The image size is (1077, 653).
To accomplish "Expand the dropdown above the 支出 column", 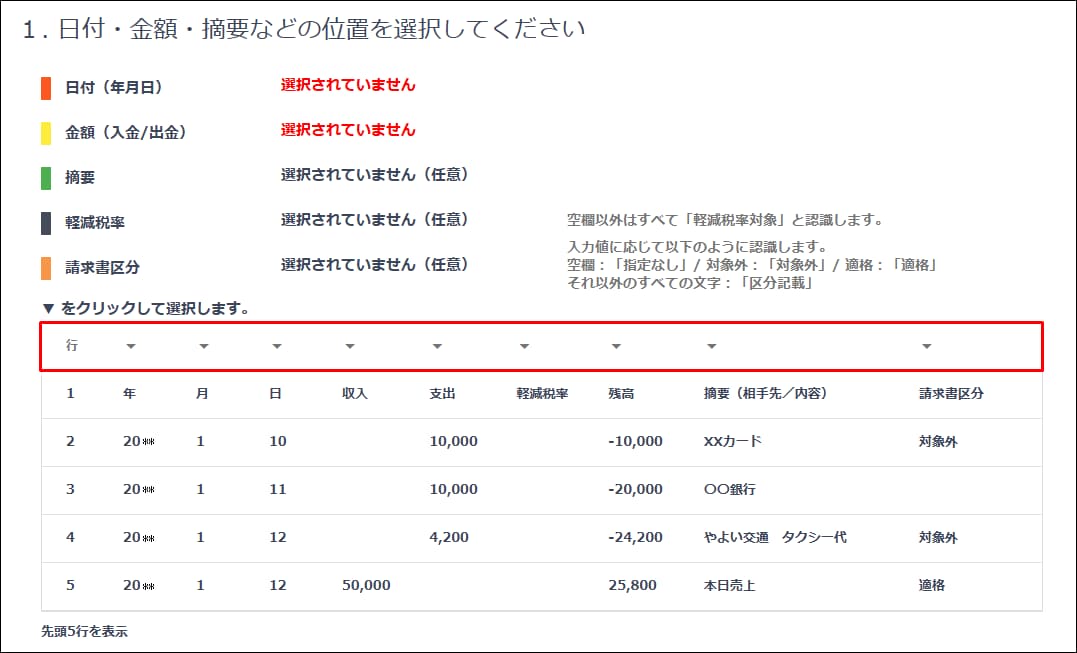I will tap(438, 346).
